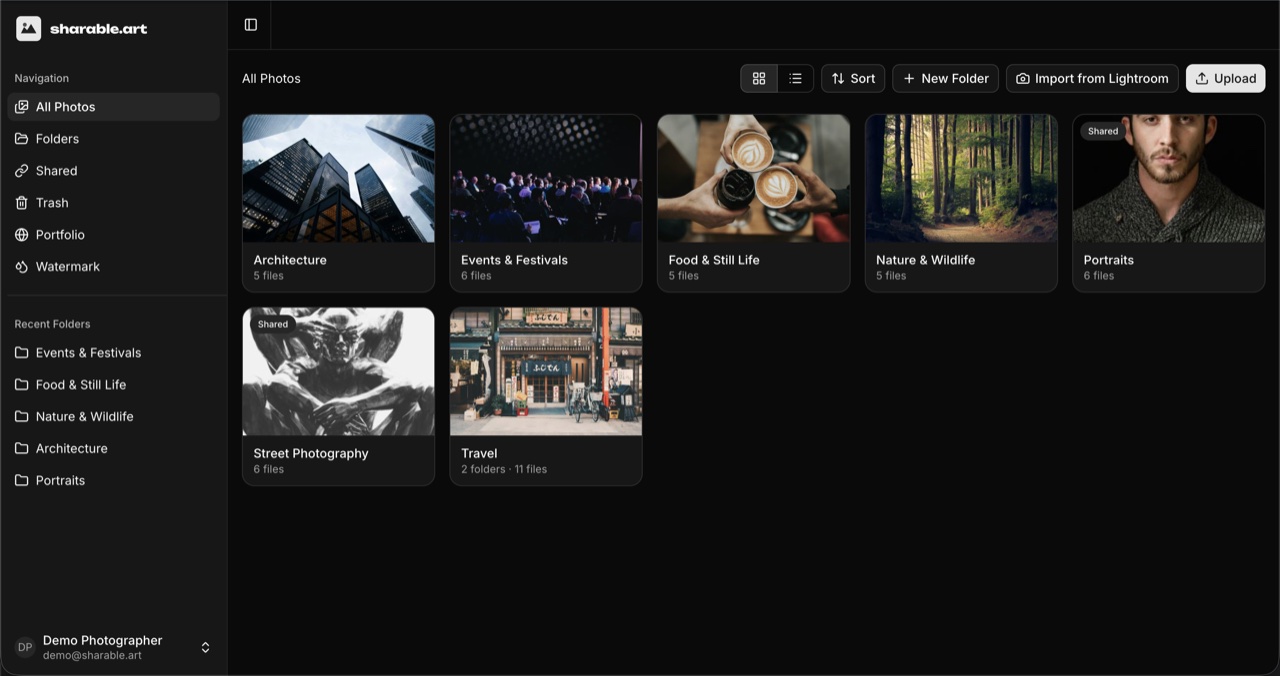Click the Shared badge on Street Photography card
The height and width of the screenshot is (676, 1280).
273,324
